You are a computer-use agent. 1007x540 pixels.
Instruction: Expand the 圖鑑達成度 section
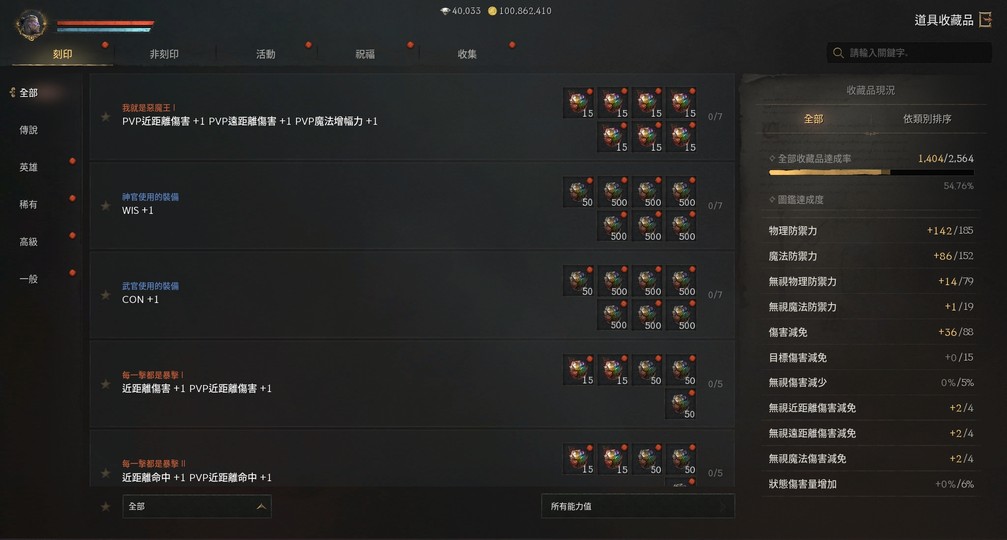pyautogui.click(x=796, y=200)
